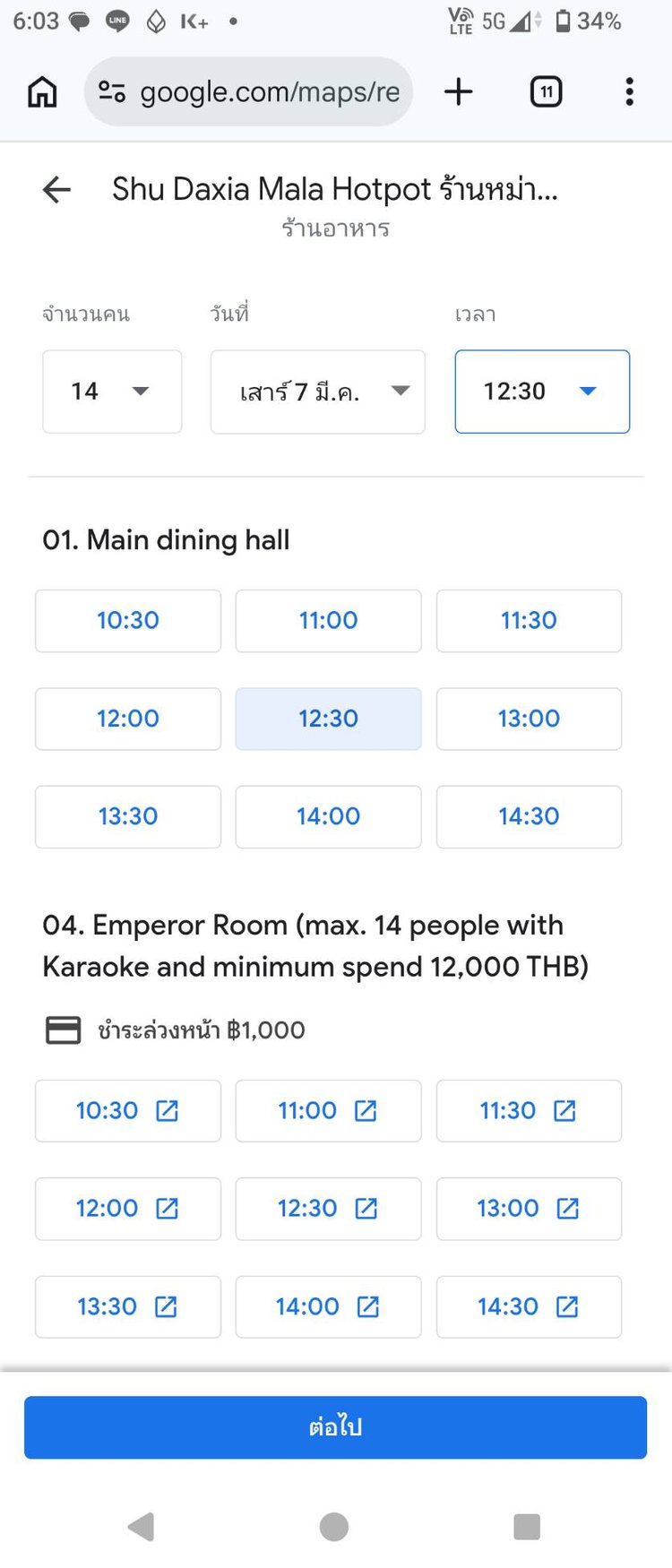
Task: Open the tab switcher showing 11 tabs
Action: coord(546,91)
